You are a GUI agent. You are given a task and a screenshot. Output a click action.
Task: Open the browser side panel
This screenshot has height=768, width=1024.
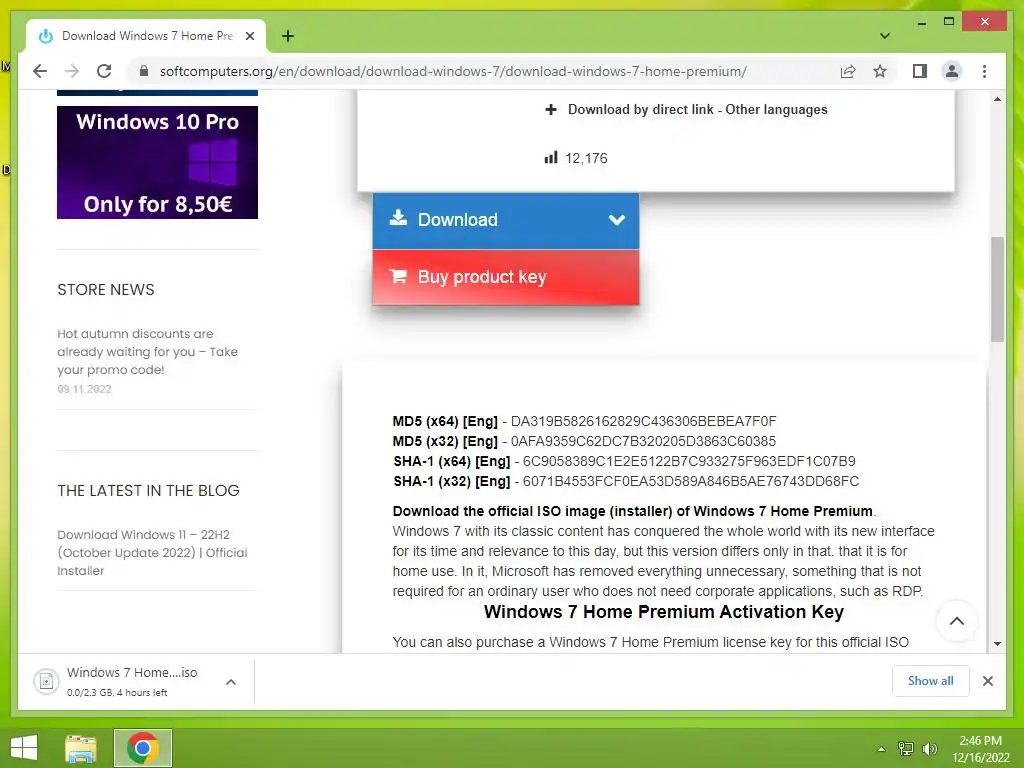click(920, 71)
